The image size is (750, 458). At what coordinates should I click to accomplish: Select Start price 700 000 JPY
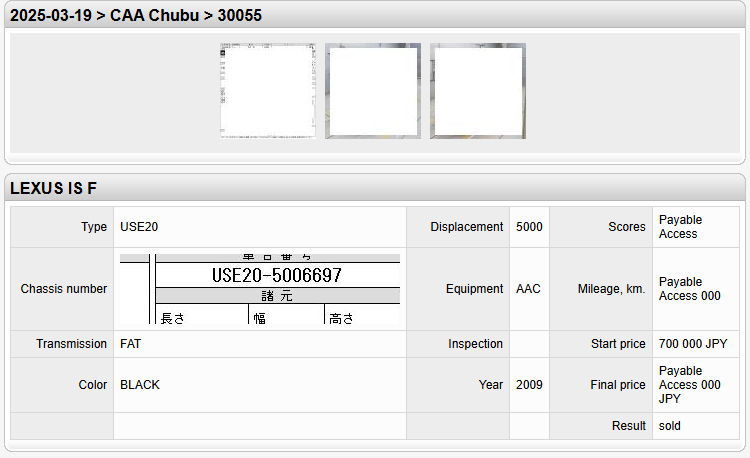click(693, 344)
